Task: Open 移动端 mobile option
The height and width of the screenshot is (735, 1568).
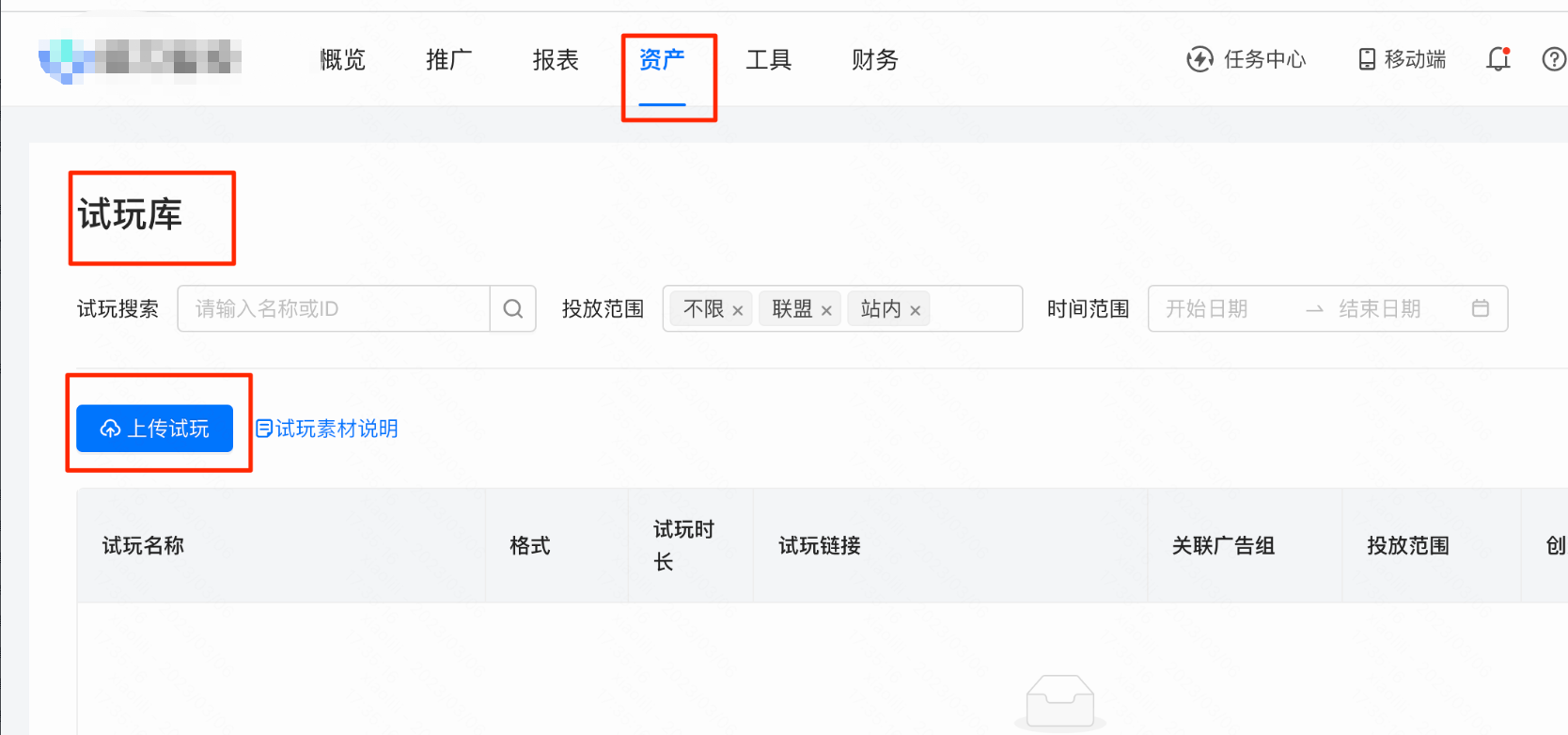Action: coord(1402,59)
